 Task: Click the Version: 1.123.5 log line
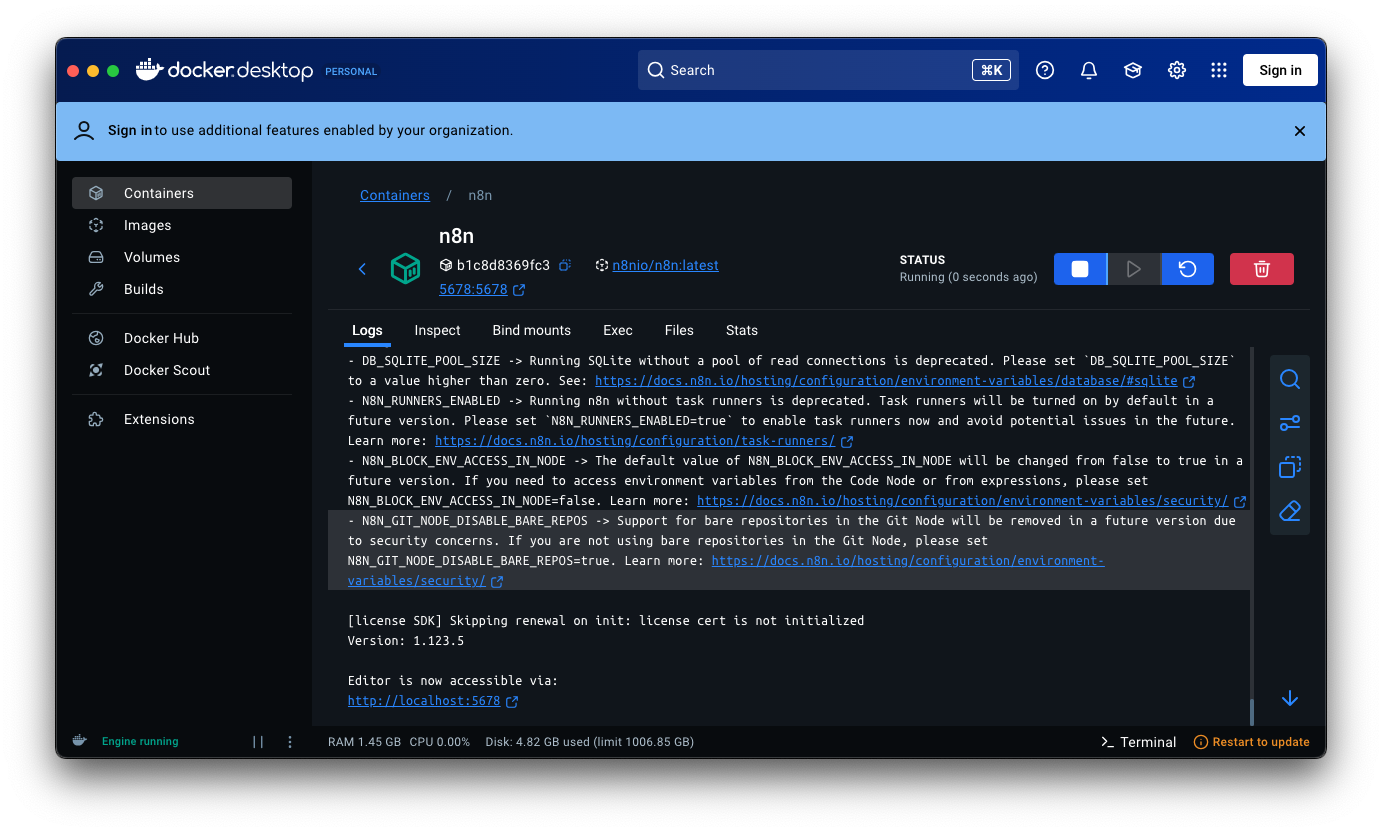406,641
